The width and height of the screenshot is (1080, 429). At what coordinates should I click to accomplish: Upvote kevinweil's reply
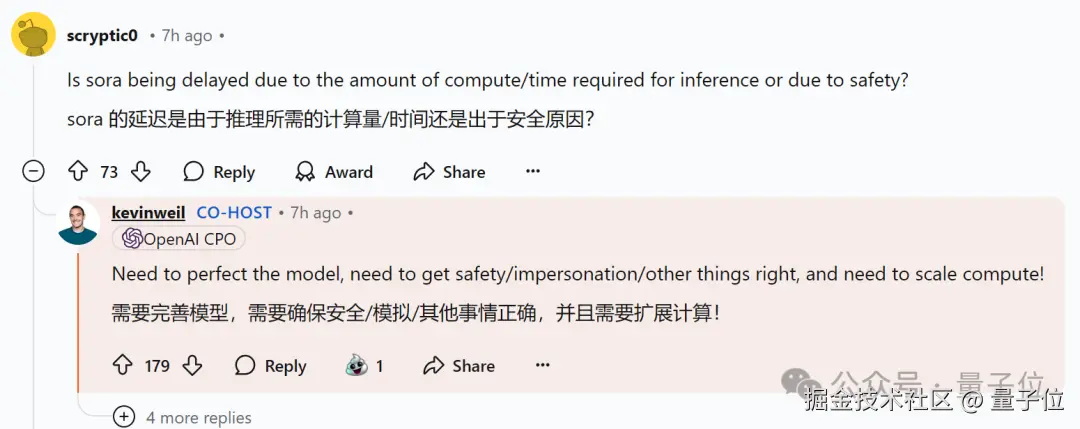coord(123,365)
